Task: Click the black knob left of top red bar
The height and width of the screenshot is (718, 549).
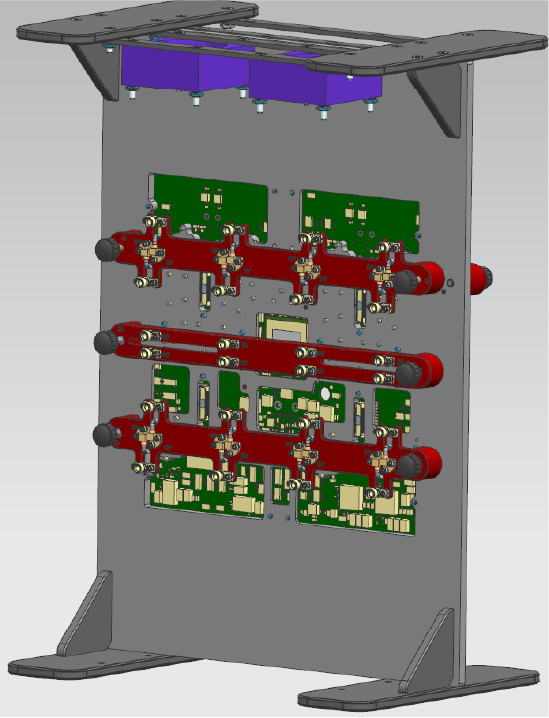Action: tap(107, 249)
